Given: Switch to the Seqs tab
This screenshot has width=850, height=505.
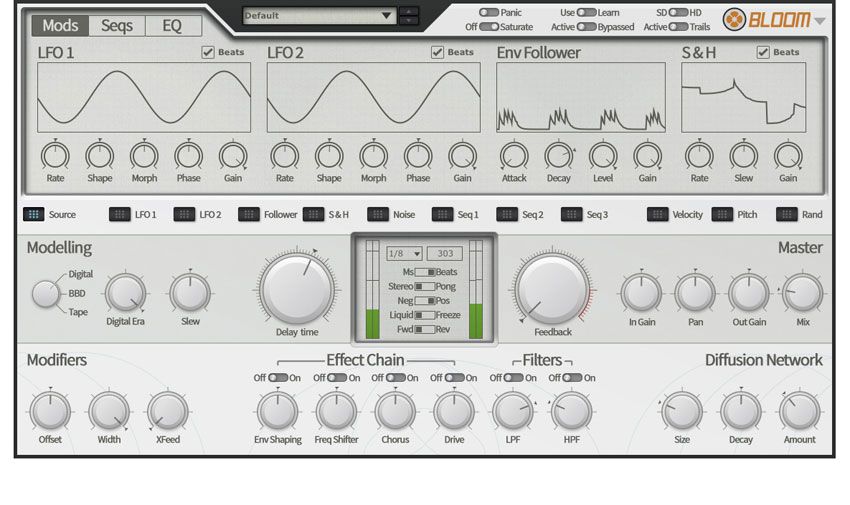Looking at the screenshot, I should (x=117, y=25).
